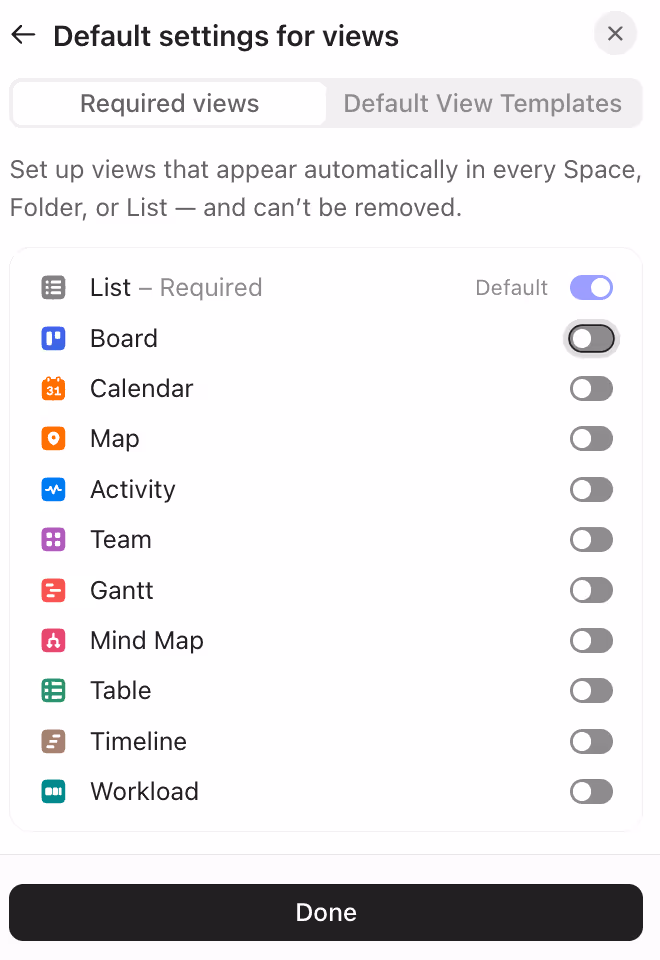Switch to the Default View Templates tab
Image resolution: width=660 pixels, height=960 pixels.
click(x=483, y=103)
